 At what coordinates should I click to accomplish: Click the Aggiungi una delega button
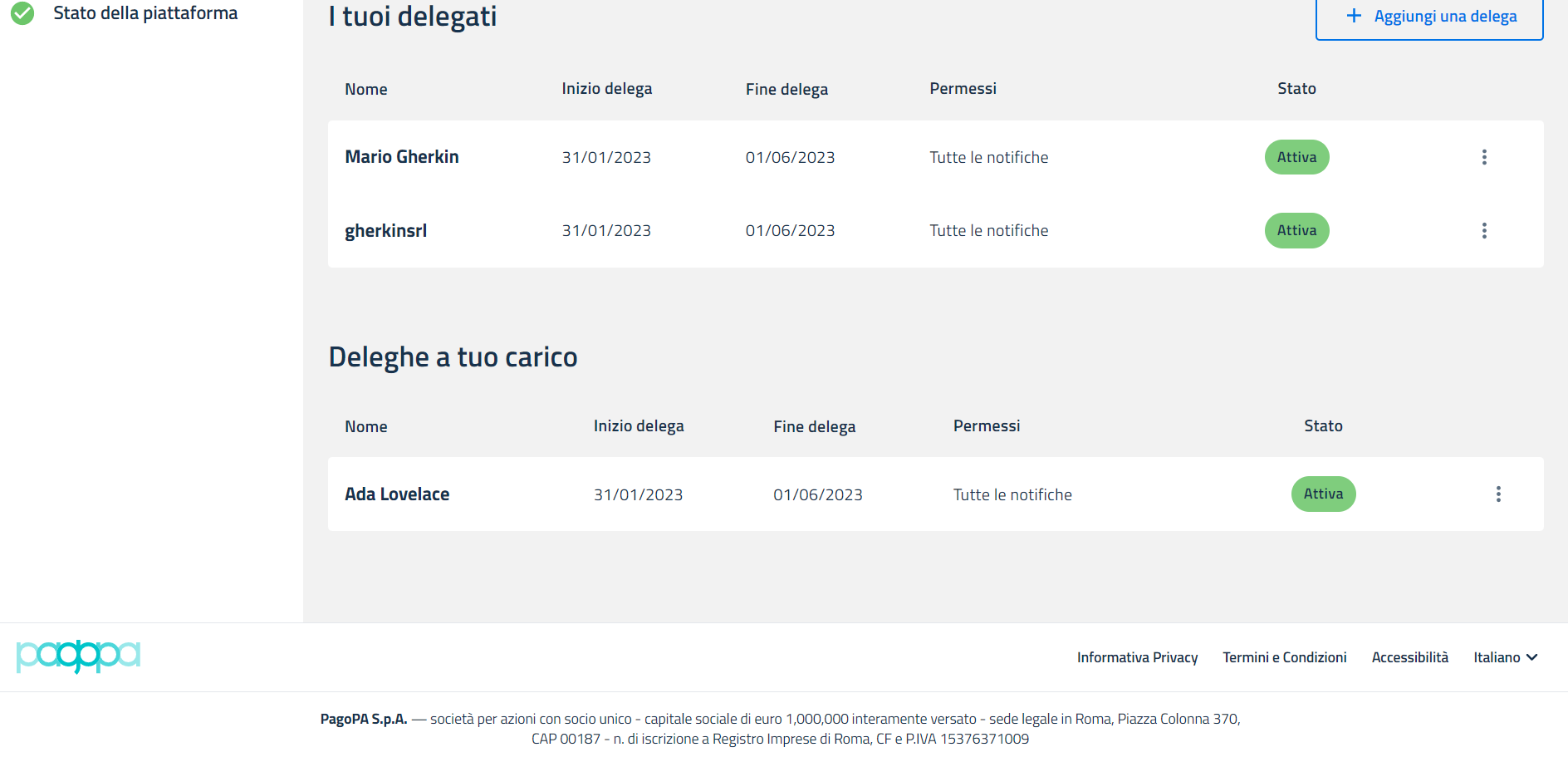coord(1428,17)
